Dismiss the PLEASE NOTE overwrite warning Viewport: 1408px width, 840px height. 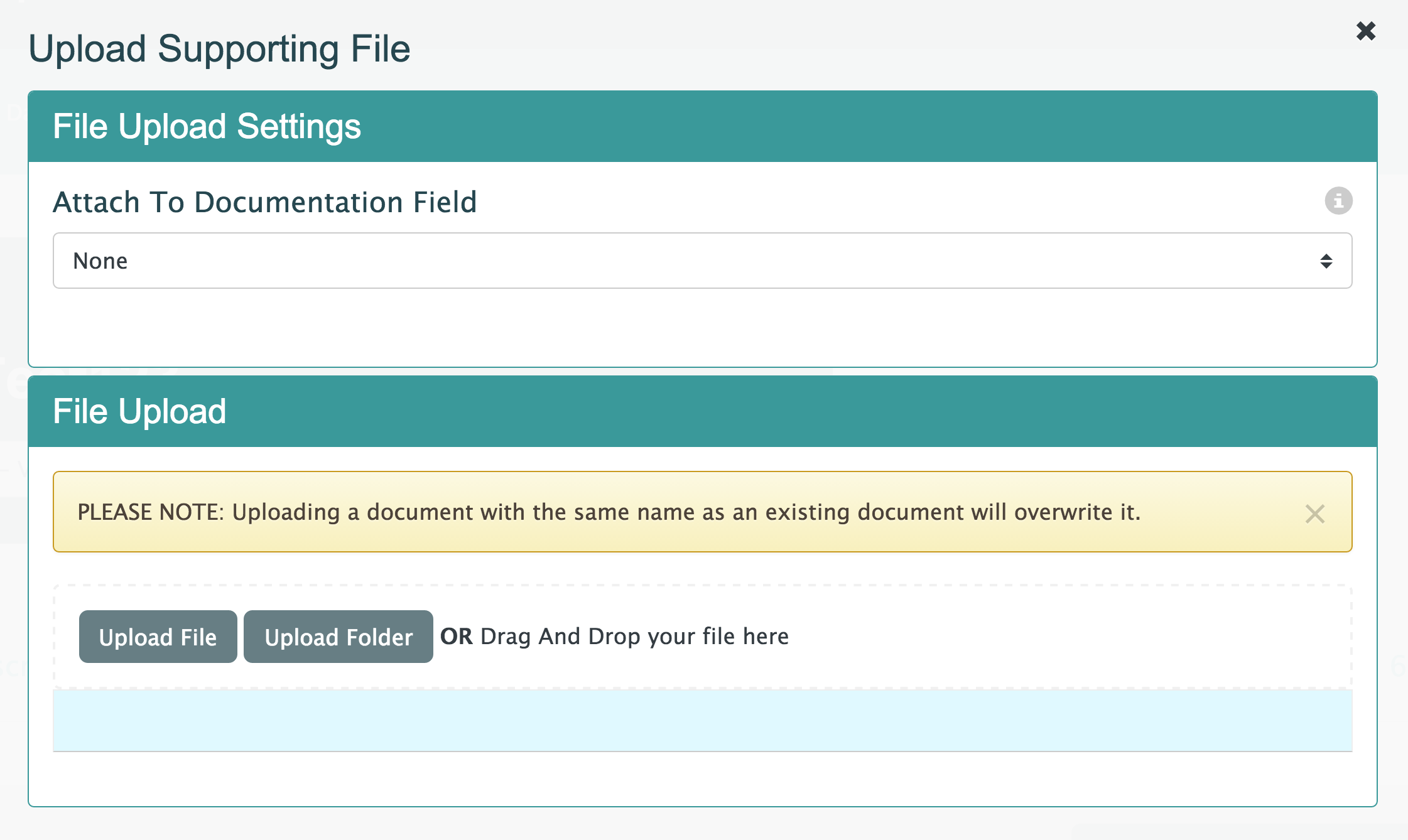[1314, 514]
